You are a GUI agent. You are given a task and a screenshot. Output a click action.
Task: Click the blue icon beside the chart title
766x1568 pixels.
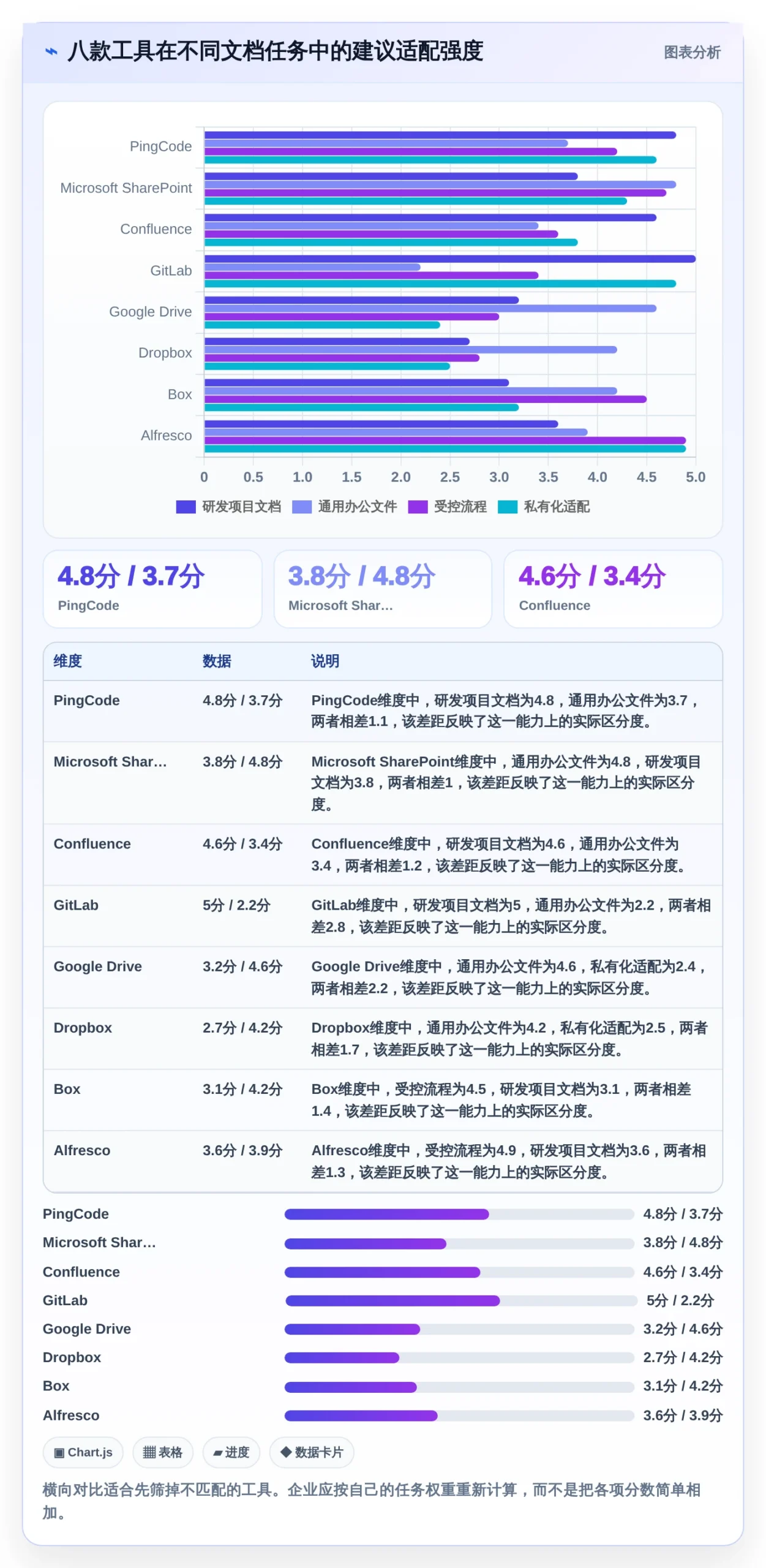point(51,52)
